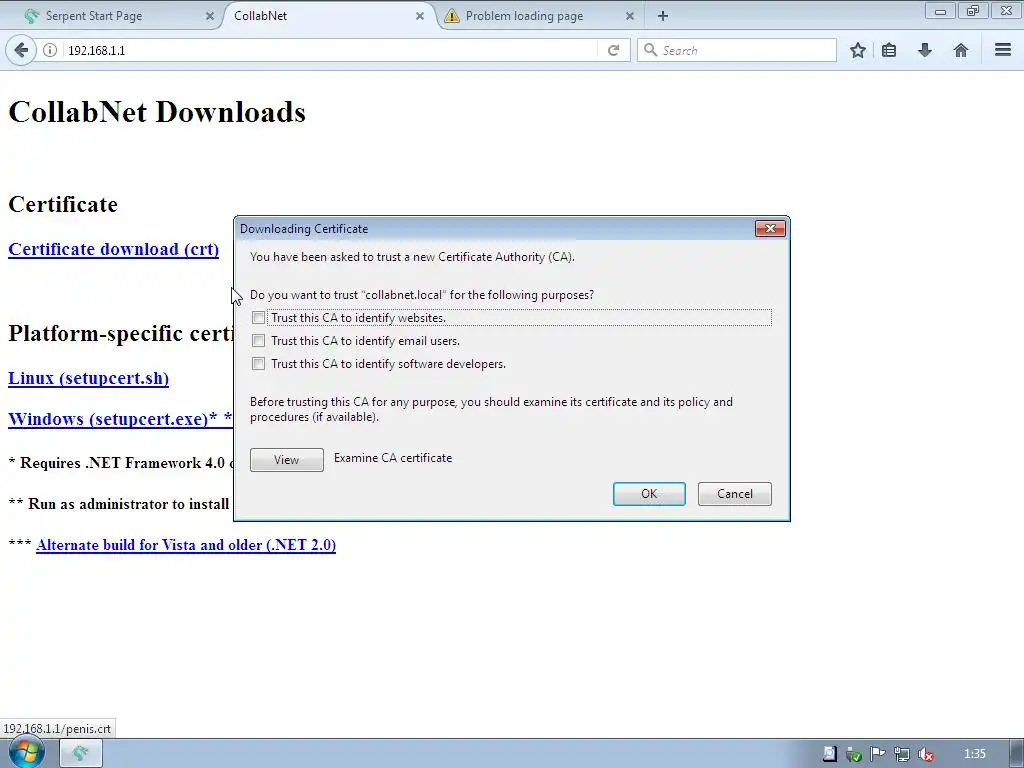
Task: Cancel the certificate download dialog
Action: (x=735, y=494)
